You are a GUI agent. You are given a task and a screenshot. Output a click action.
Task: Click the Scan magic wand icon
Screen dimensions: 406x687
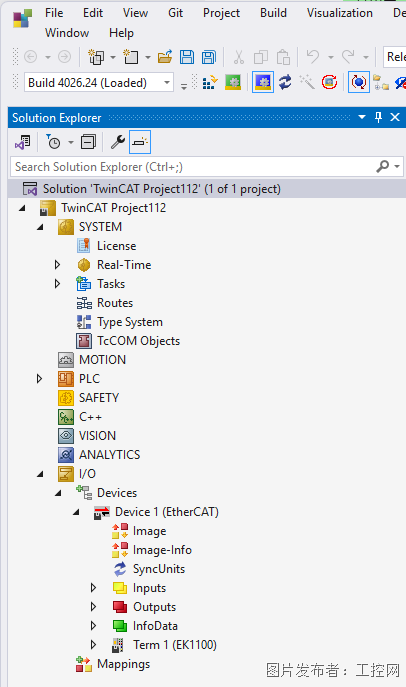(307, 82)
